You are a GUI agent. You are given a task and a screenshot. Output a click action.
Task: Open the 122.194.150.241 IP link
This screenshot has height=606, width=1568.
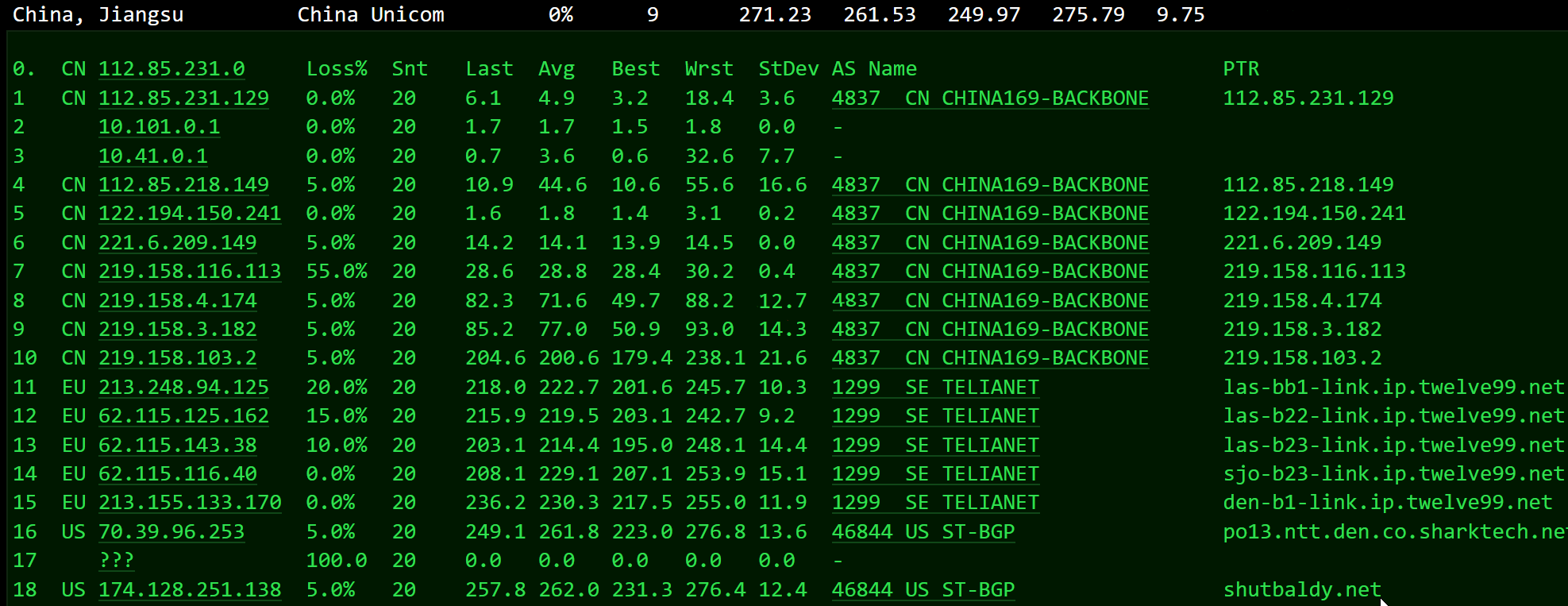click(x=190, y=213)
